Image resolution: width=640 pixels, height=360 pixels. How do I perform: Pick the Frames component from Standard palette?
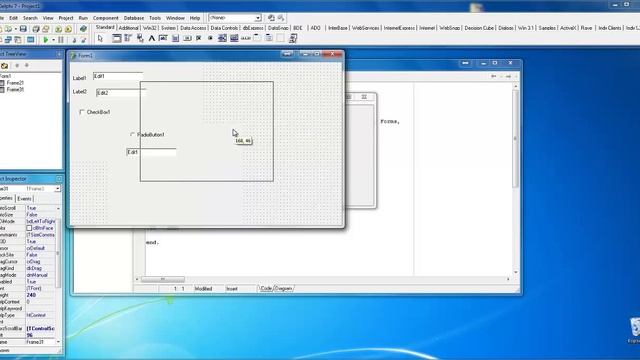coord(117,38)
